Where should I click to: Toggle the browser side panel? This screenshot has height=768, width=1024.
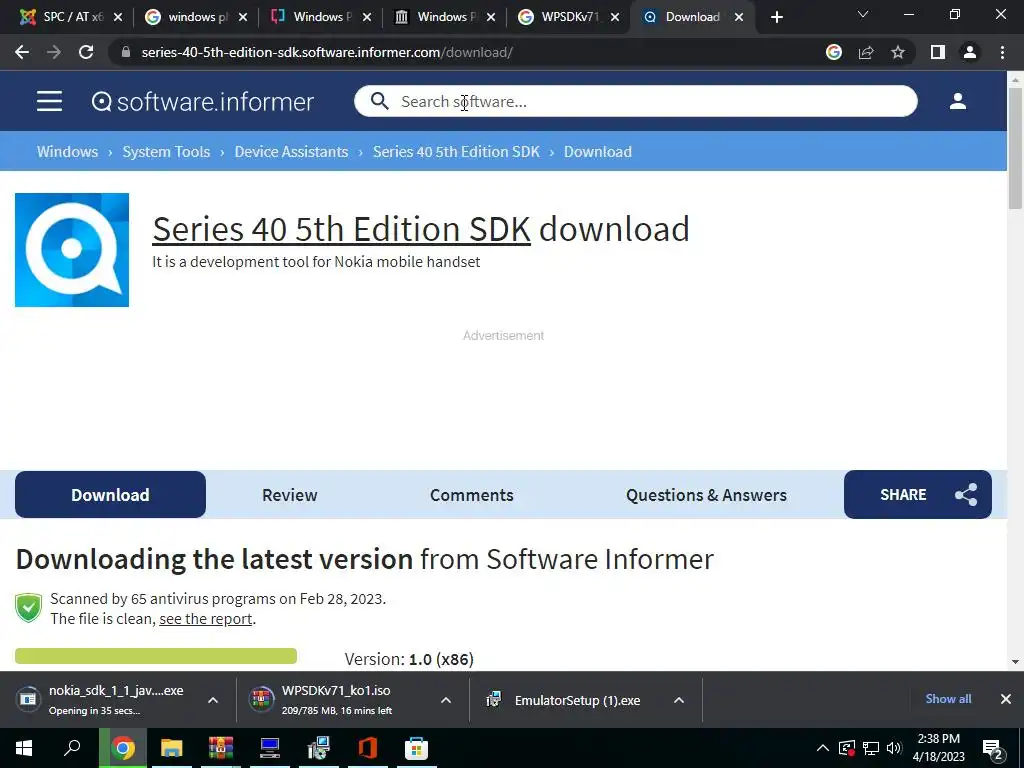[938, 52]
